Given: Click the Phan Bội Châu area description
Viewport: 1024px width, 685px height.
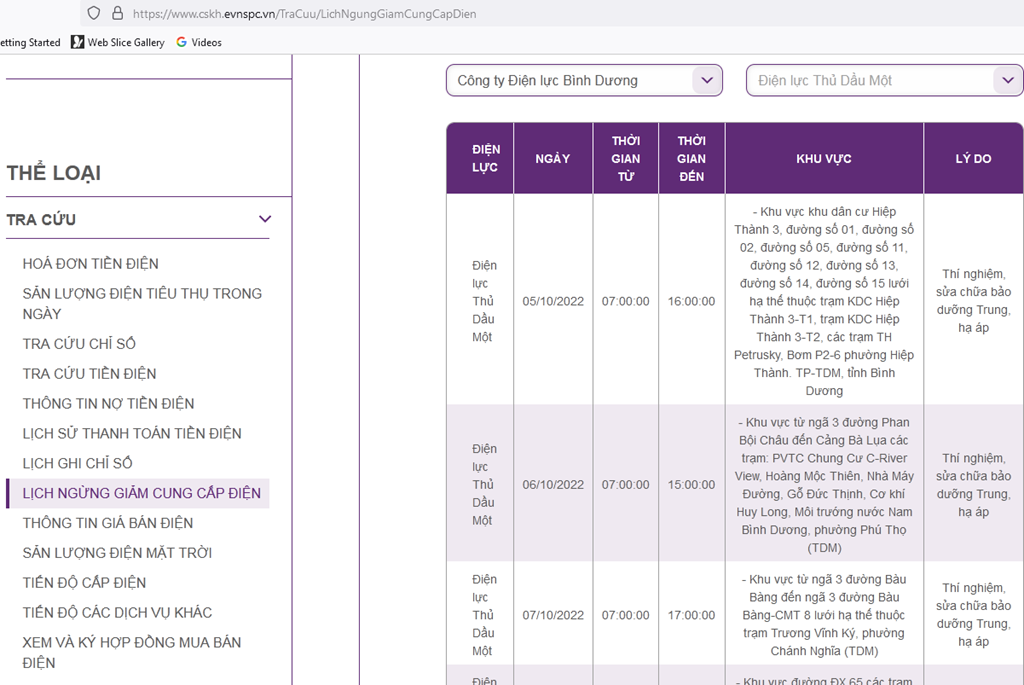Looking at the screenshot, I should (824, 485).
